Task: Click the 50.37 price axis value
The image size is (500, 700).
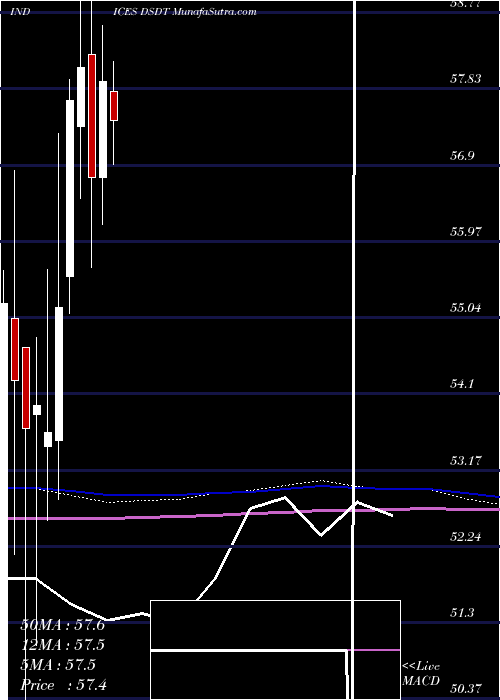Action: click(466, 689)
